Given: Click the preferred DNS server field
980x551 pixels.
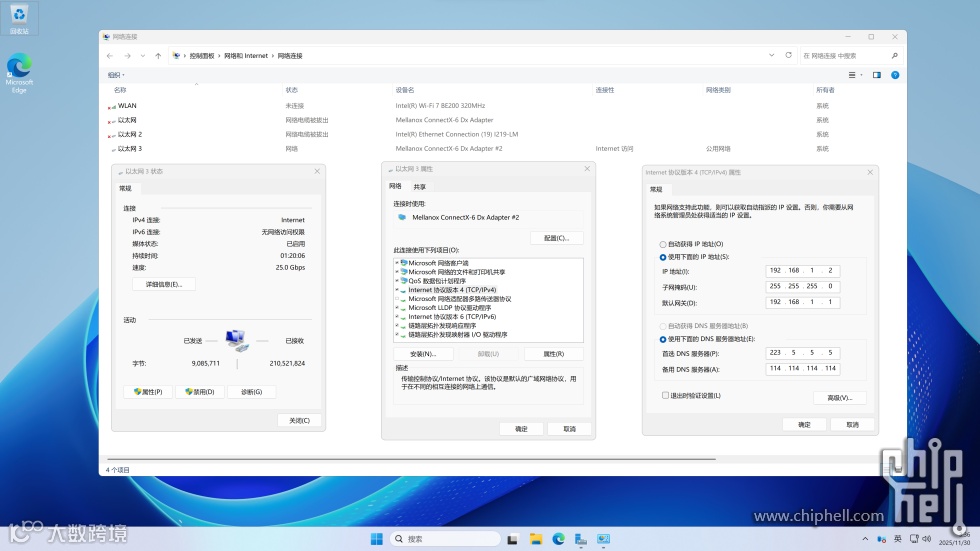Looking at the screenshot, I should pyautogui.click(x=802, y=353).
